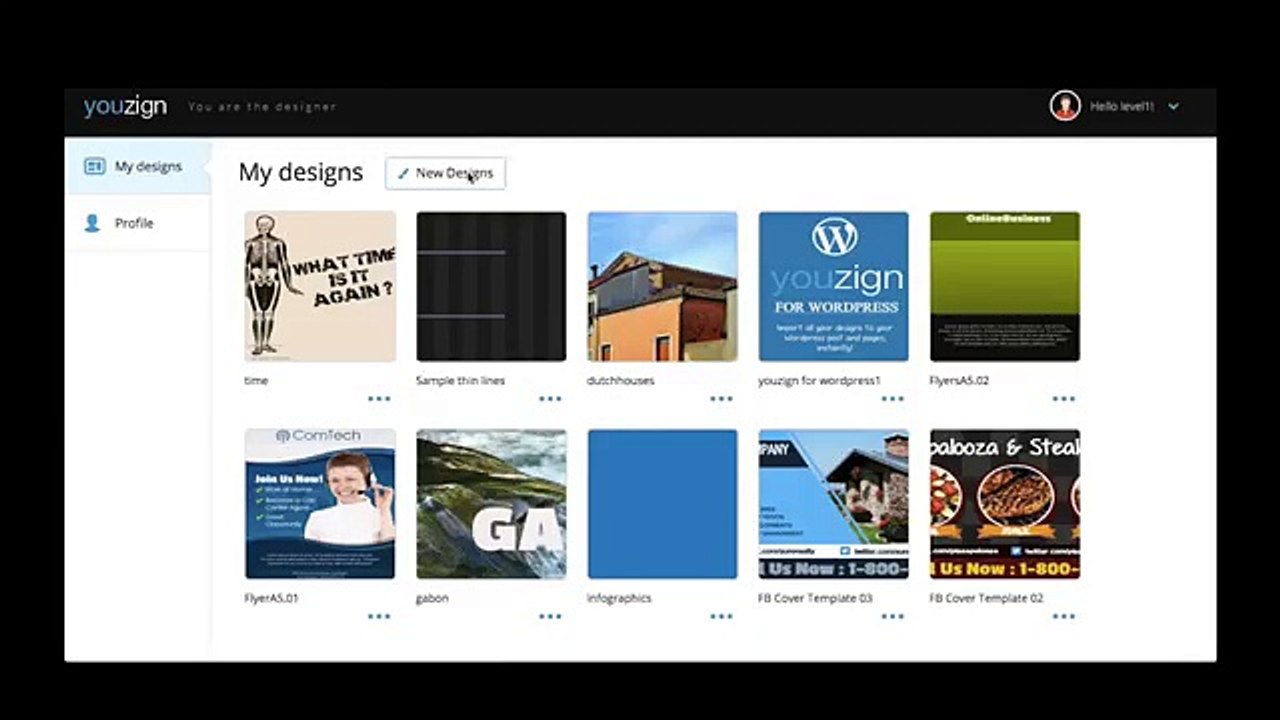
Task: Click the pencil icon in New Designs
Action: pos(403,174)
